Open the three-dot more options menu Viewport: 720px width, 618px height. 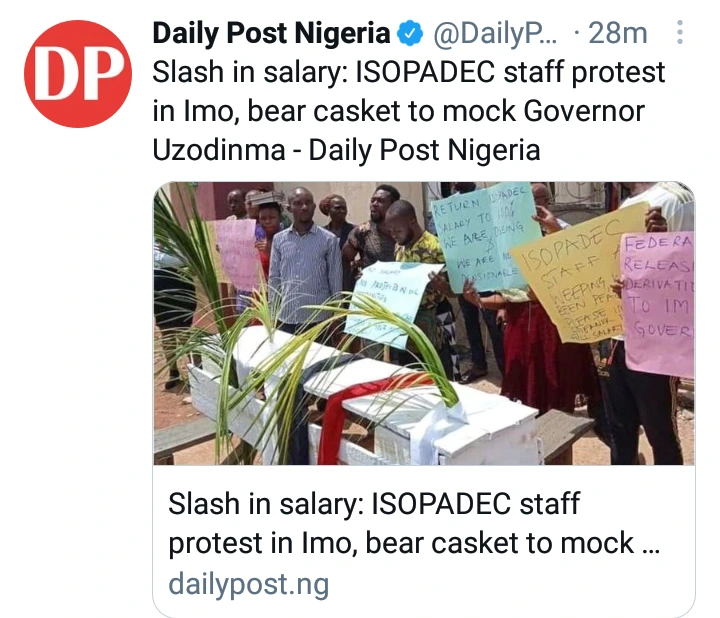[x=682, y=34]
